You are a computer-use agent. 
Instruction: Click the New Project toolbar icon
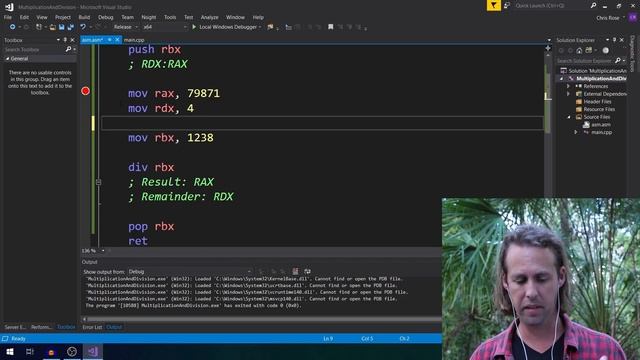pyautogui.click(x=39, y=27)
